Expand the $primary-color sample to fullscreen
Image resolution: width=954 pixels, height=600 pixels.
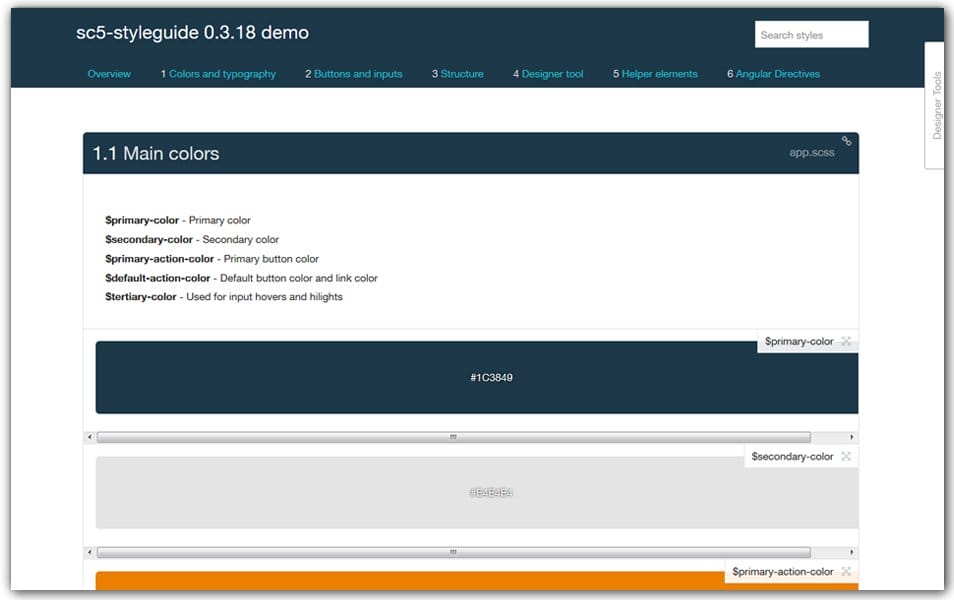point(846,341)
